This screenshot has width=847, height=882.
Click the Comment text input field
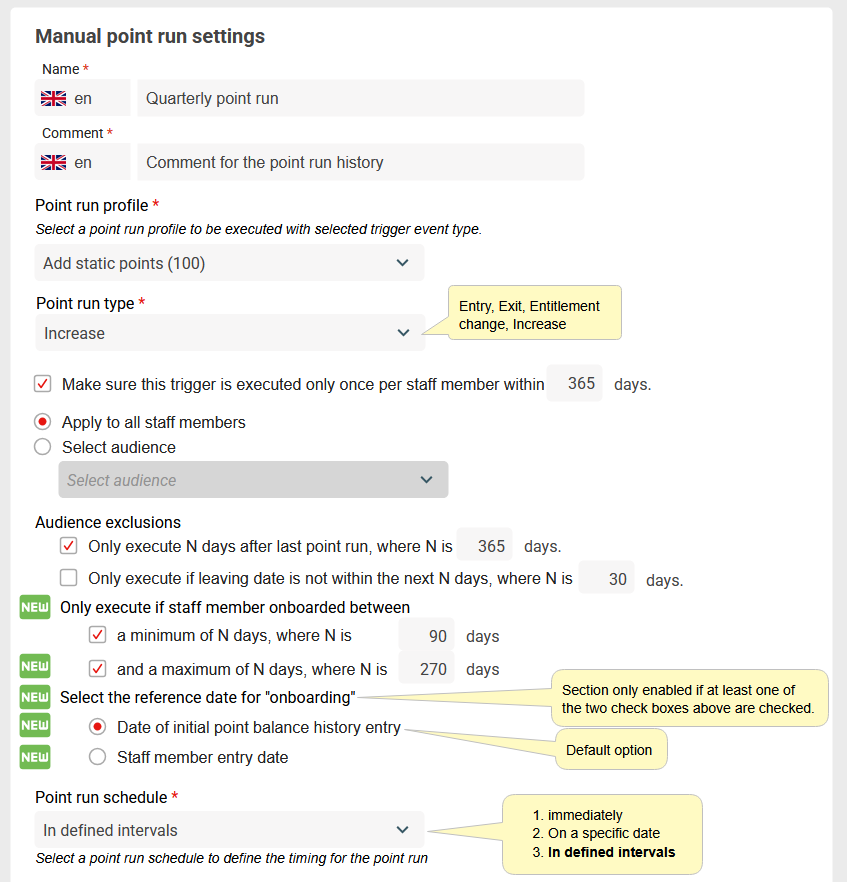pyautogui.click(x=360, y=162)
